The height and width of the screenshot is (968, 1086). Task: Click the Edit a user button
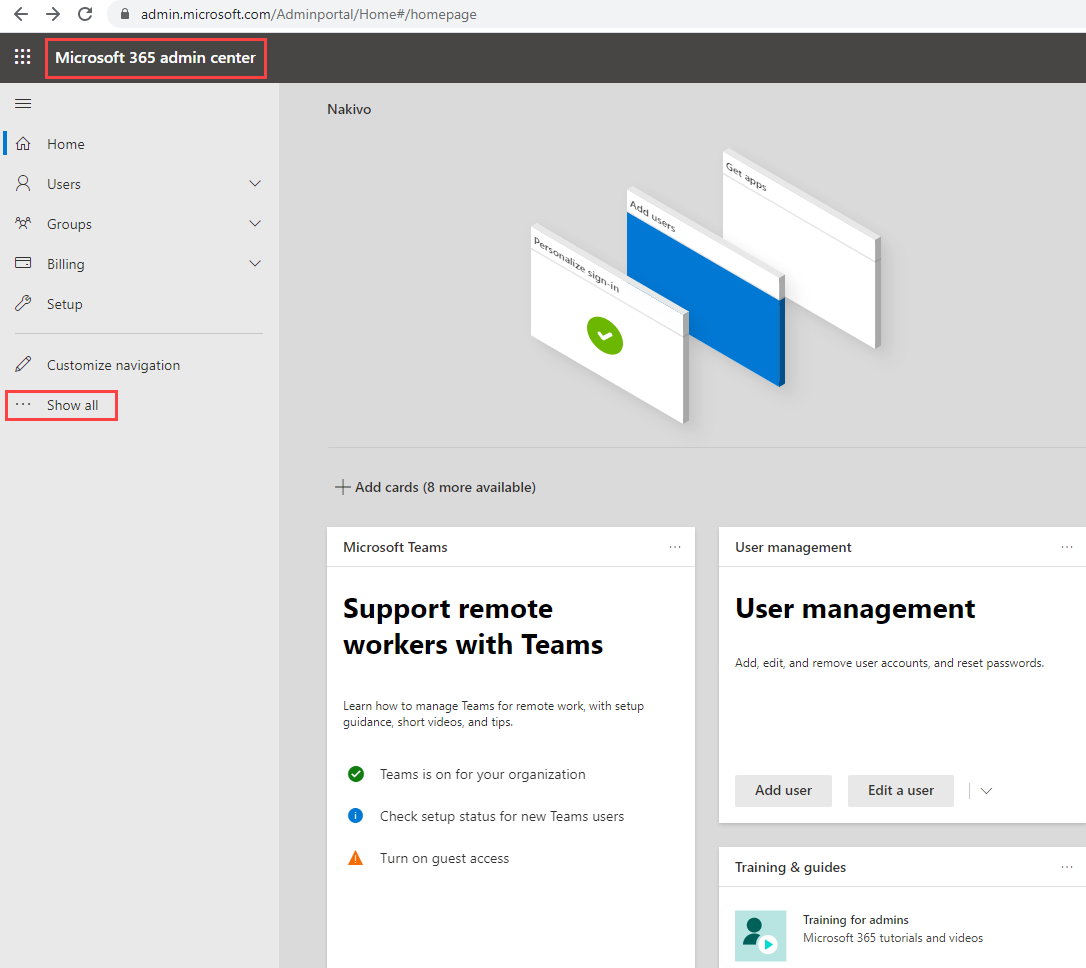[x=900, y=790]
